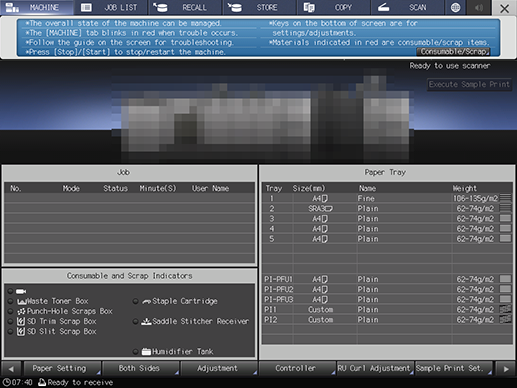Screen dimensions: 517x388
Task: Click the speaker sound icon
Action: [479, 7]
